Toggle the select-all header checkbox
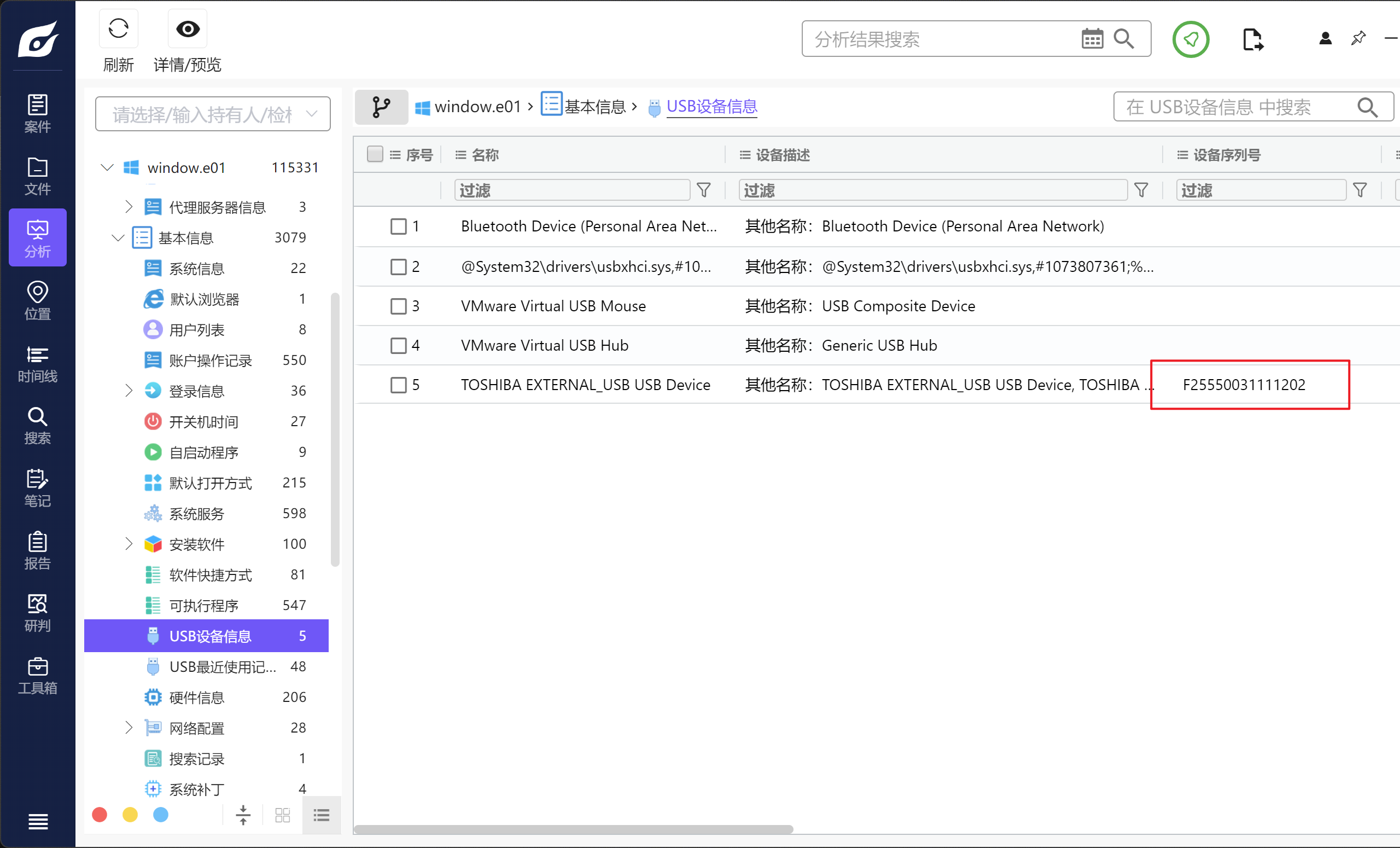The height and width of the screenshot is (848, 1400). point(375,154)
